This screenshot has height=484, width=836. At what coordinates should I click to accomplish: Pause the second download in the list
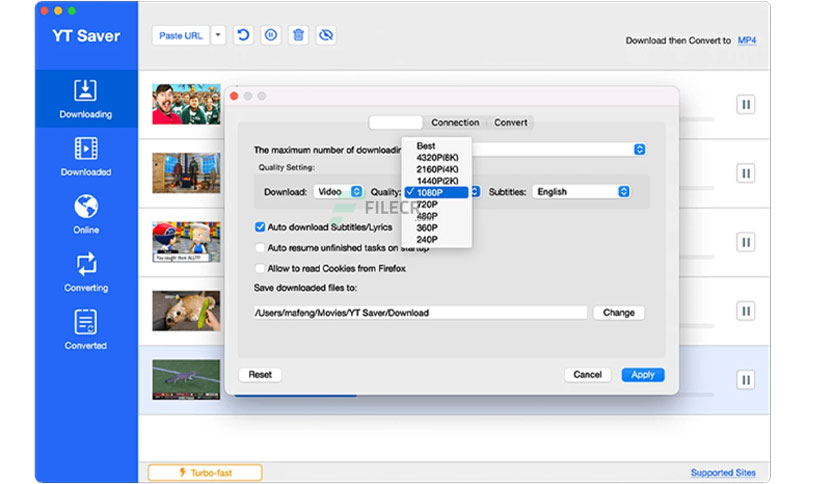pyautogui.click(x=745, y=173)
